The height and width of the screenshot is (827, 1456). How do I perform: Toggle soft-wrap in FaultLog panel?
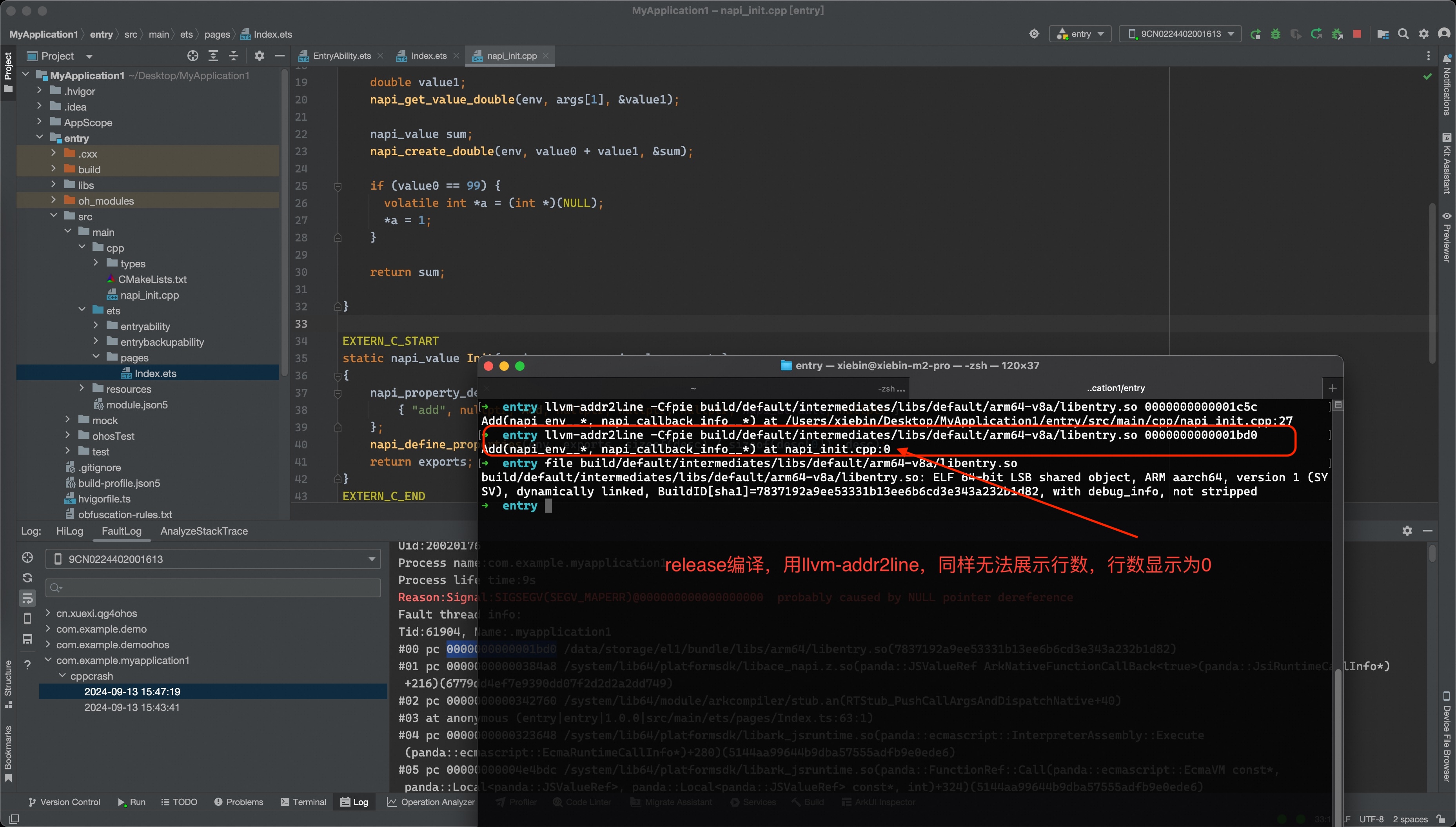coord(27,598)
